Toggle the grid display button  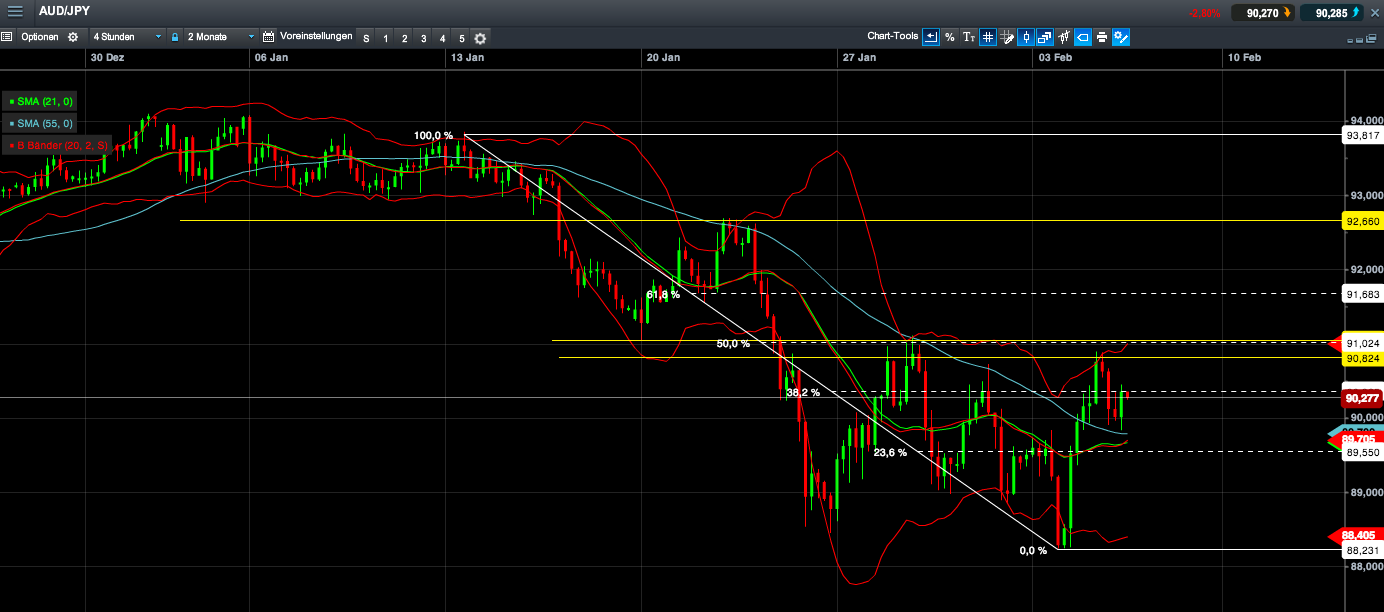988,37
